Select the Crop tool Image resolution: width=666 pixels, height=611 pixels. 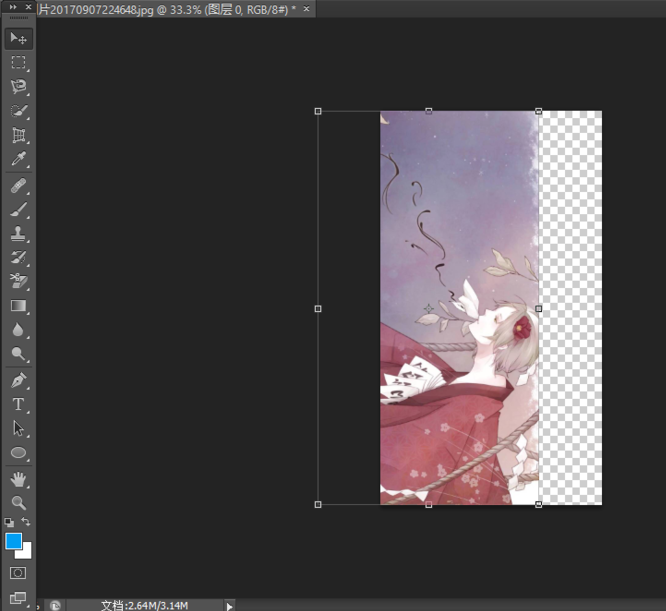click(18, 135)
